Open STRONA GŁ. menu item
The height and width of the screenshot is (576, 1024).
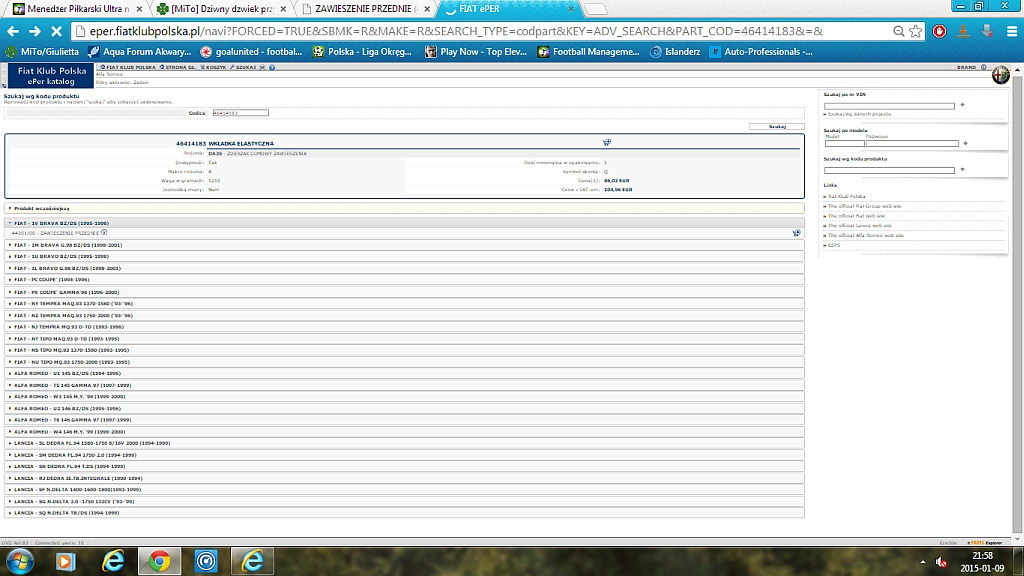pos(178,67)
